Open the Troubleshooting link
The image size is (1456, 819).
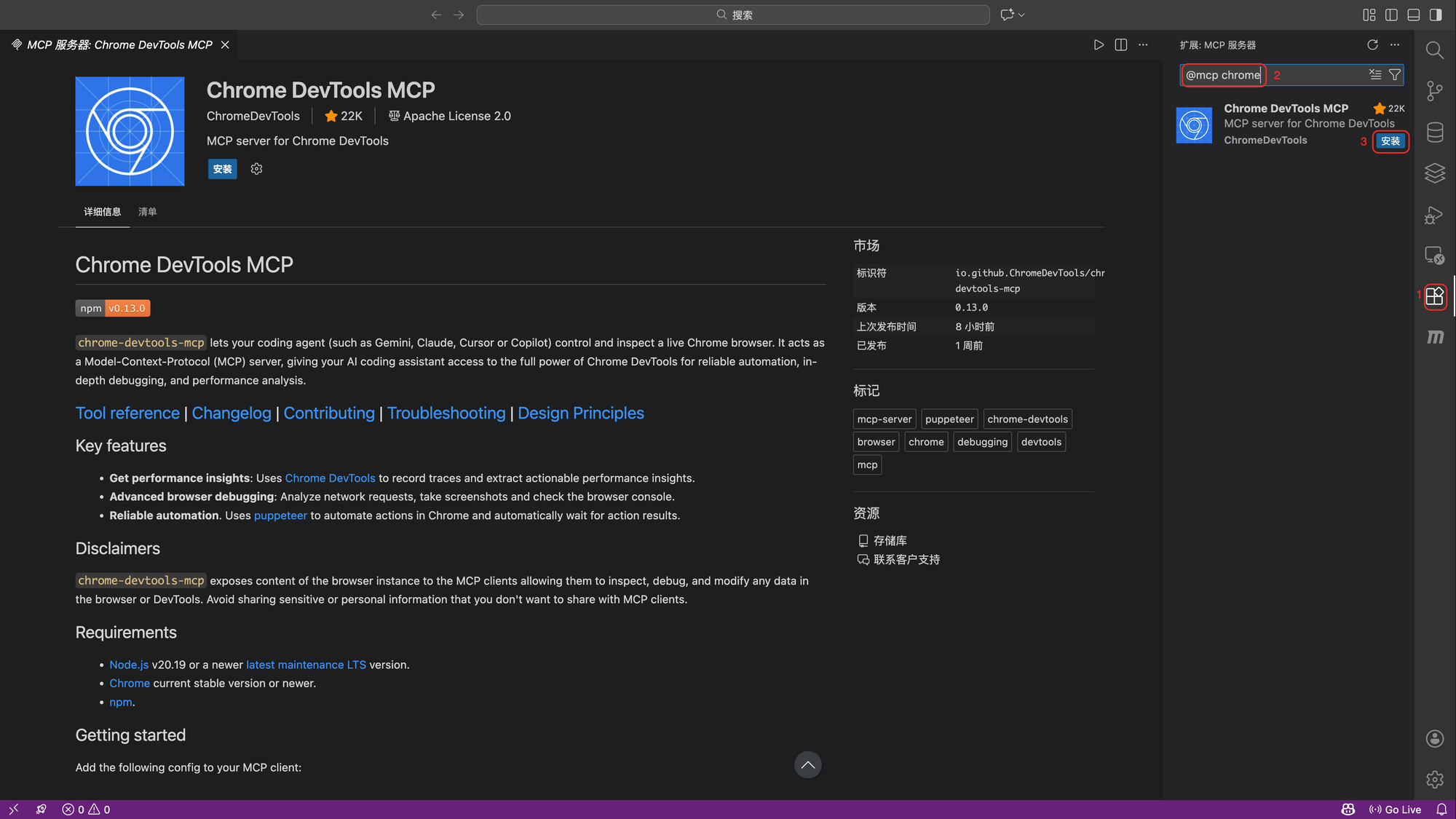click(446, 413)
